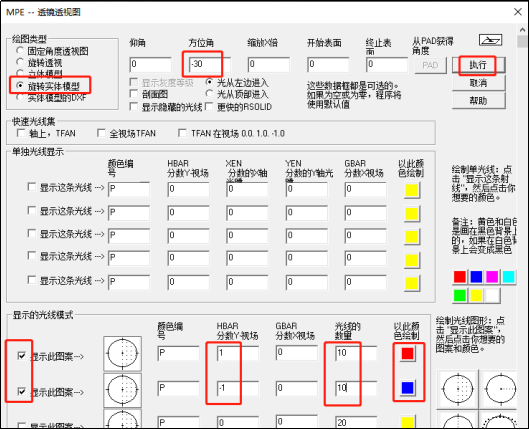The height and width of the screenshot is (430, 529).
Task: Pick green from the color palette
Action: pos(460,296)
